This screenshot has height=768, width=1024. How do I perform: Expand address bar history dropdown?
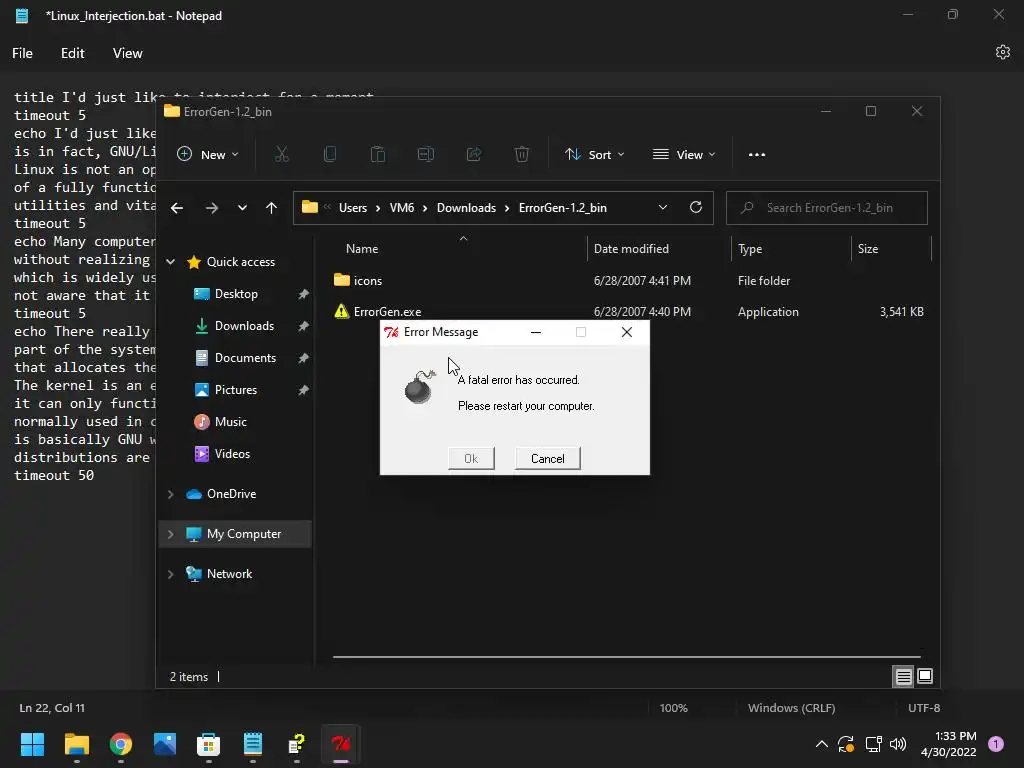coord(663,207)
